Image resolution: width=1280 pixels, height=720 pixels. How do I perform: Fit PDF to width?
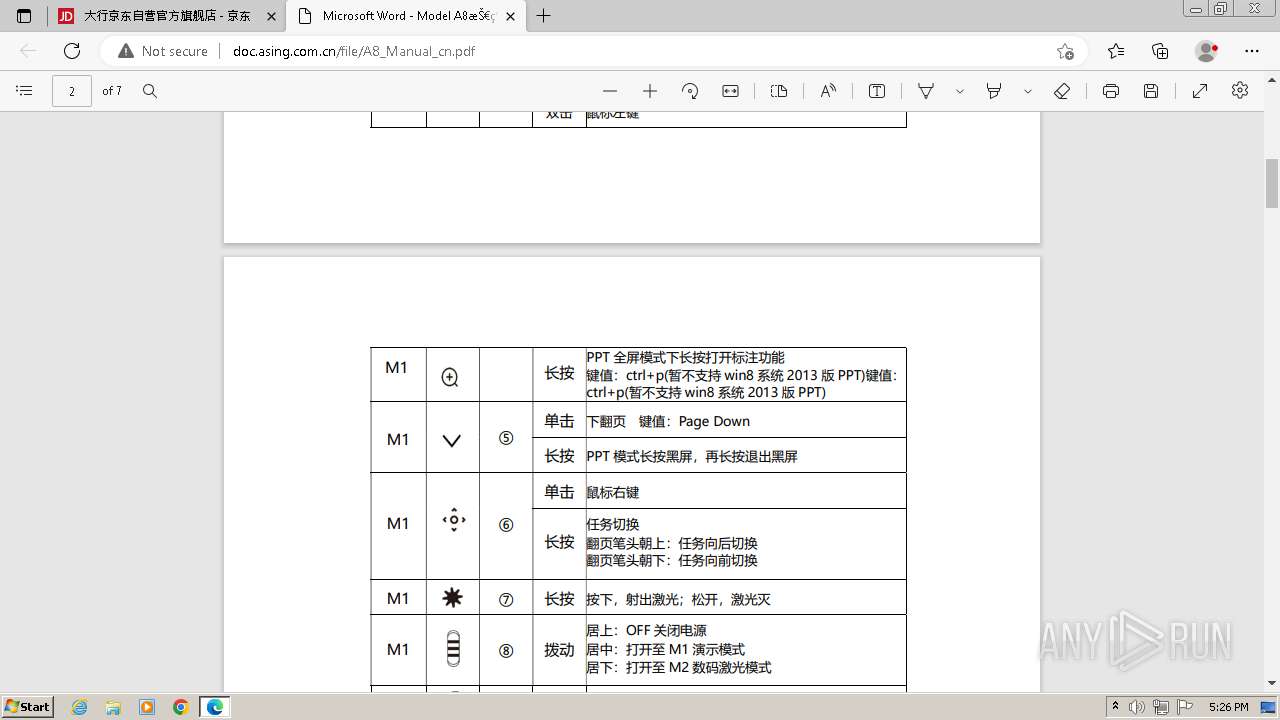[731, 91]
